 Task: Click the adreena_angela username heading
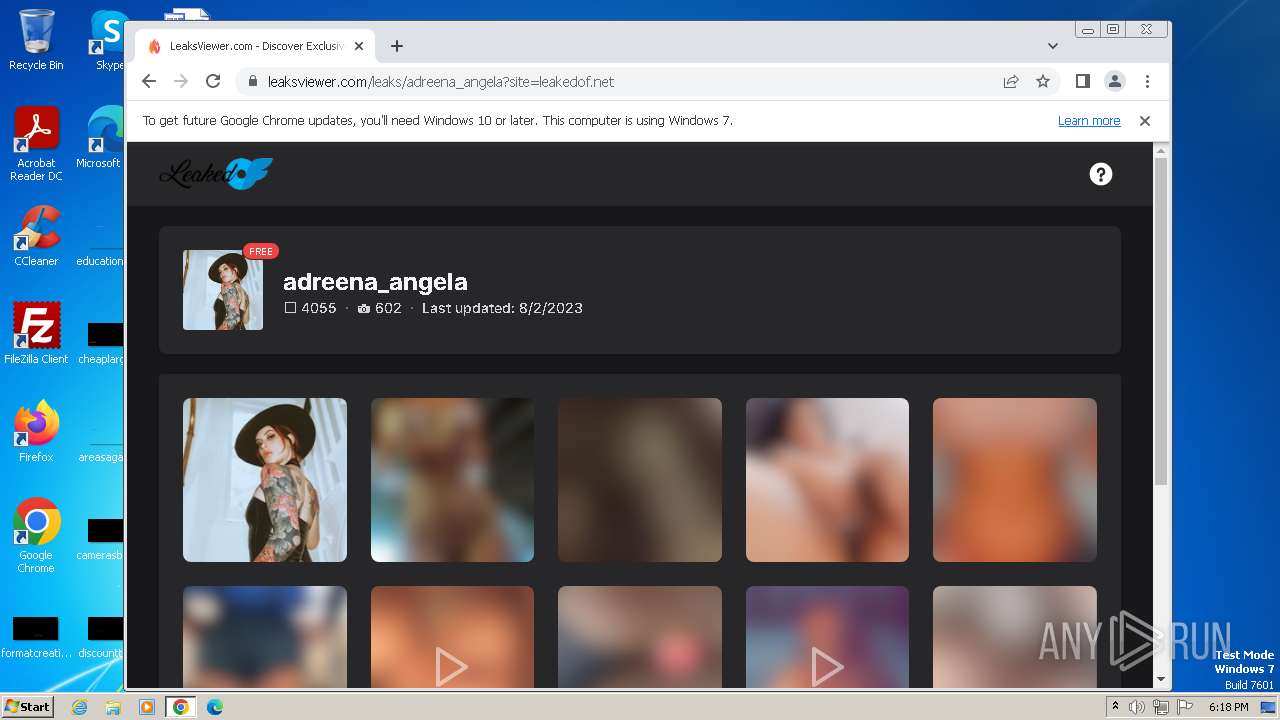point(375,282)
